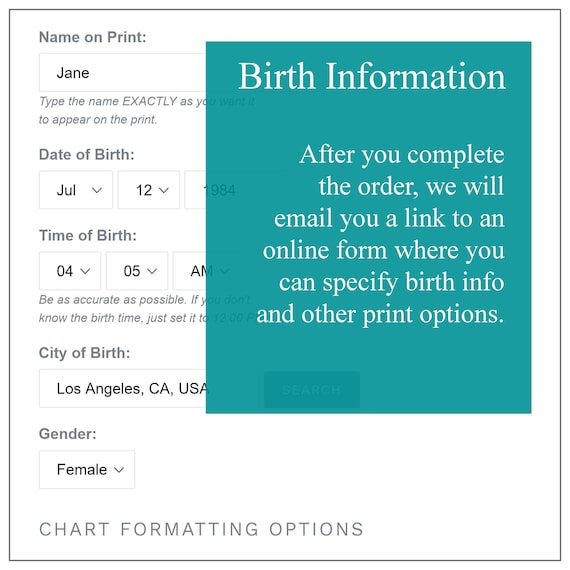
Task: Click the City of Birth input field
Action: point(145,388)
